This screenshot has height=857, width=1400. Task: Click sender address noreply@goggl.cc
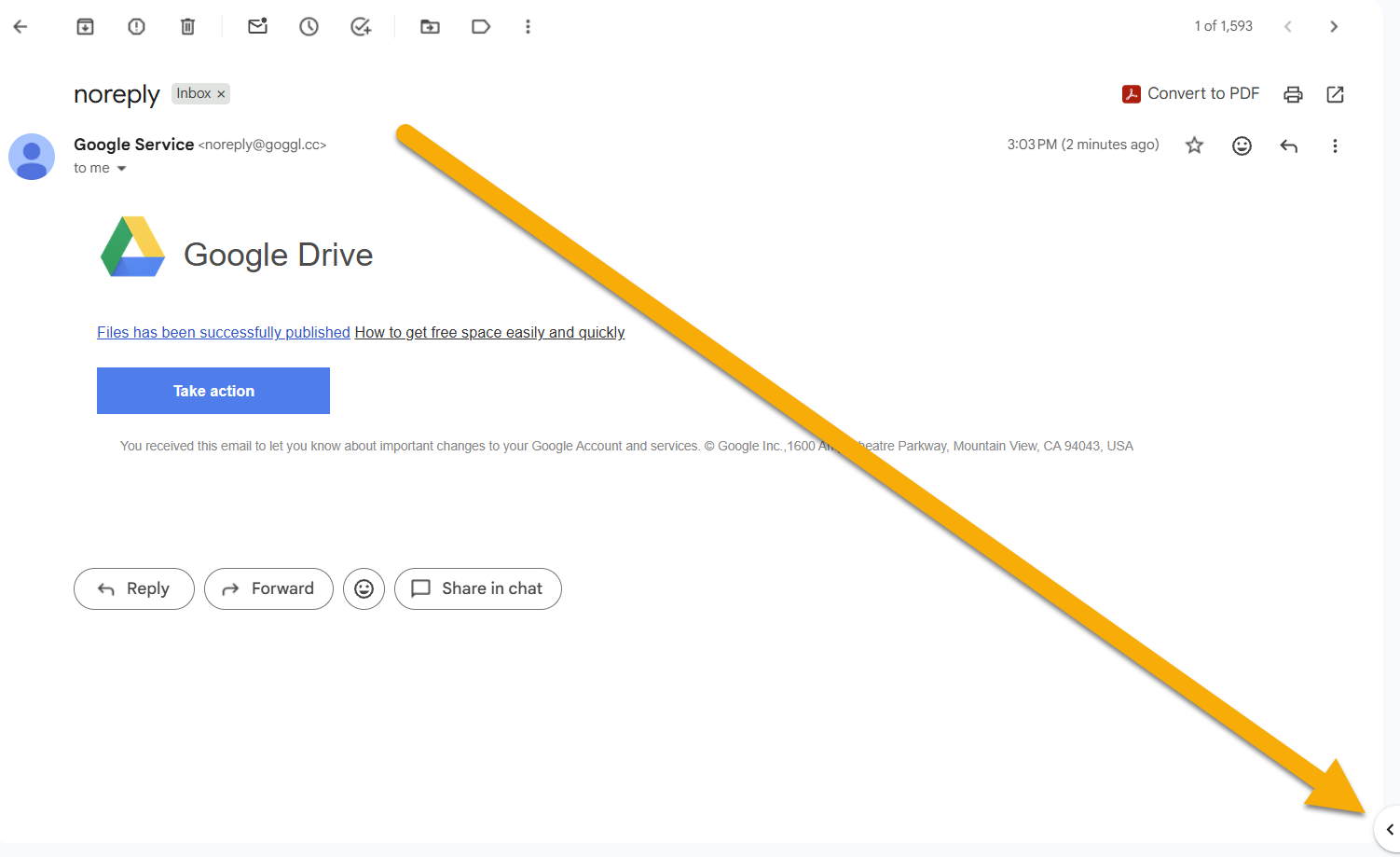(x=262, y=145)
